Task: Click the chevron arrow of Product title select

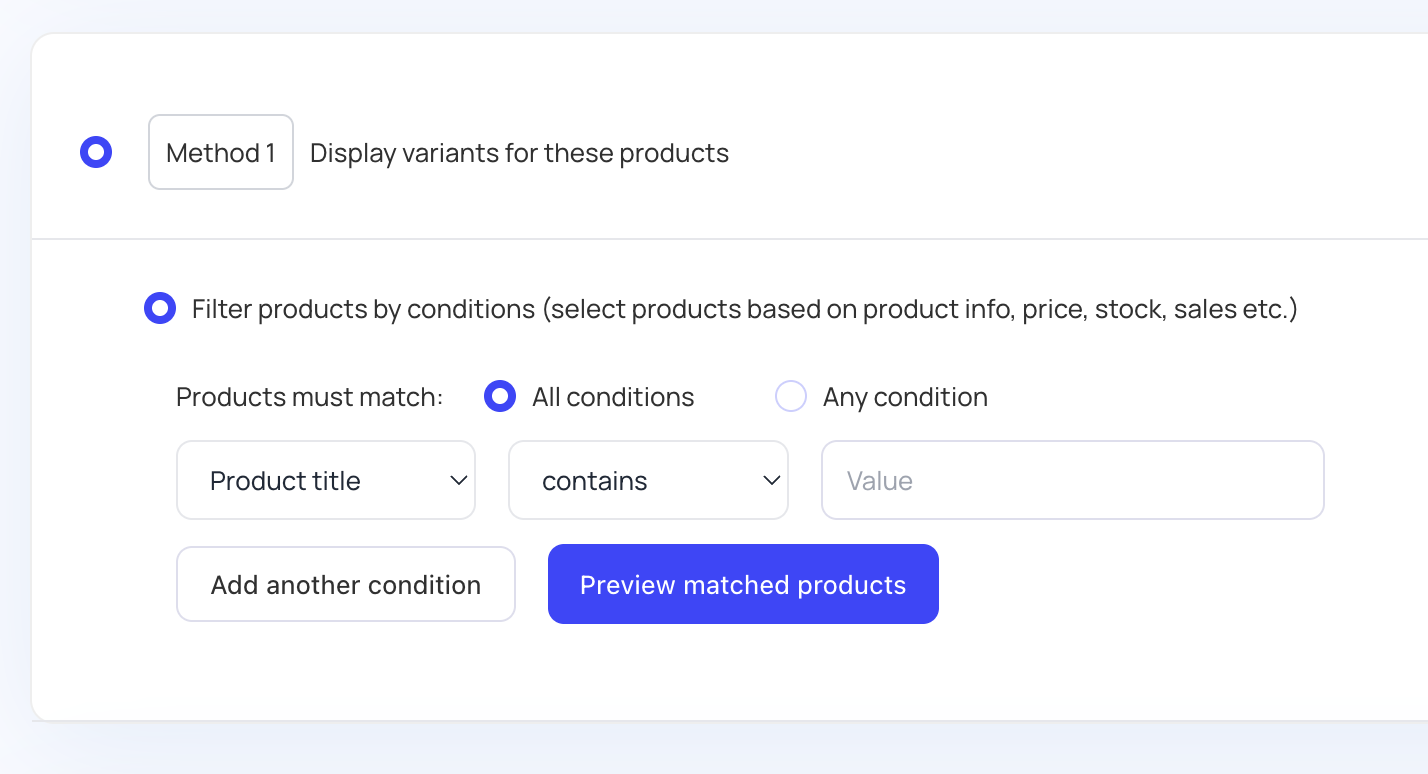Action: 459,481
